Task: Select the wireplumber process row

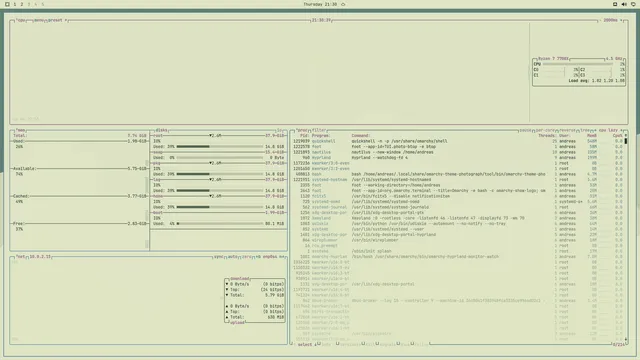Action: (458, 240)
